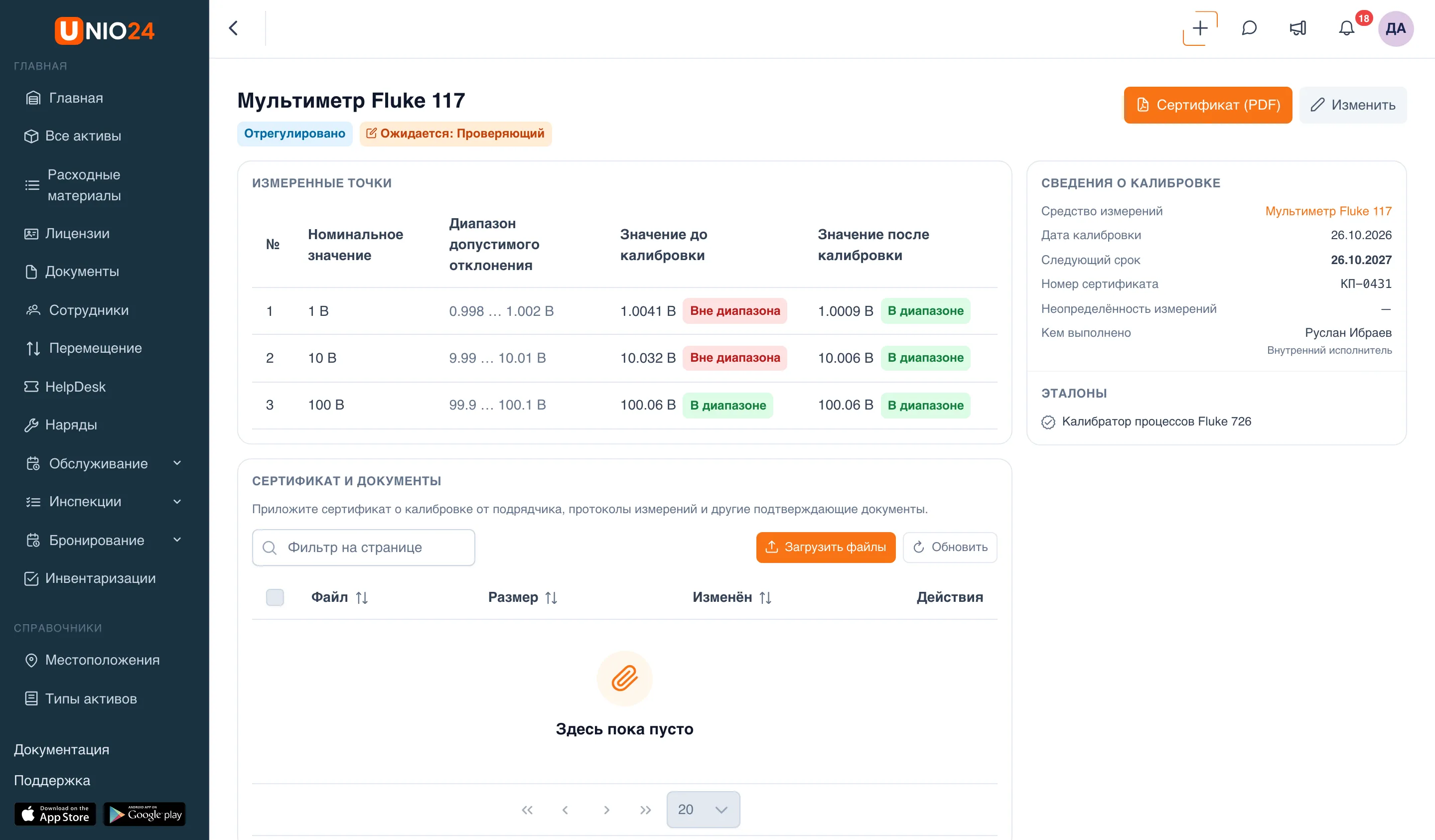This screenshot has width=1435, height=840.
Task: Open Инвентаризации in the sidebar
Action: (x=90, y=578)
